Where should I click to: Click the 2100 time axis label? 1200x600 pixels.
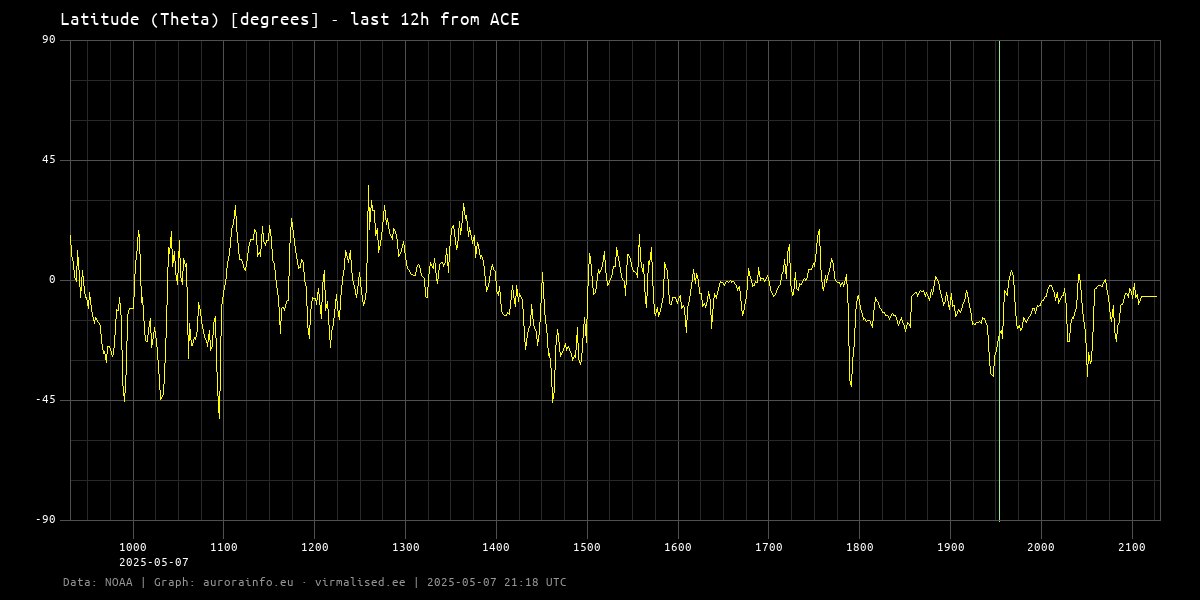1132,547
